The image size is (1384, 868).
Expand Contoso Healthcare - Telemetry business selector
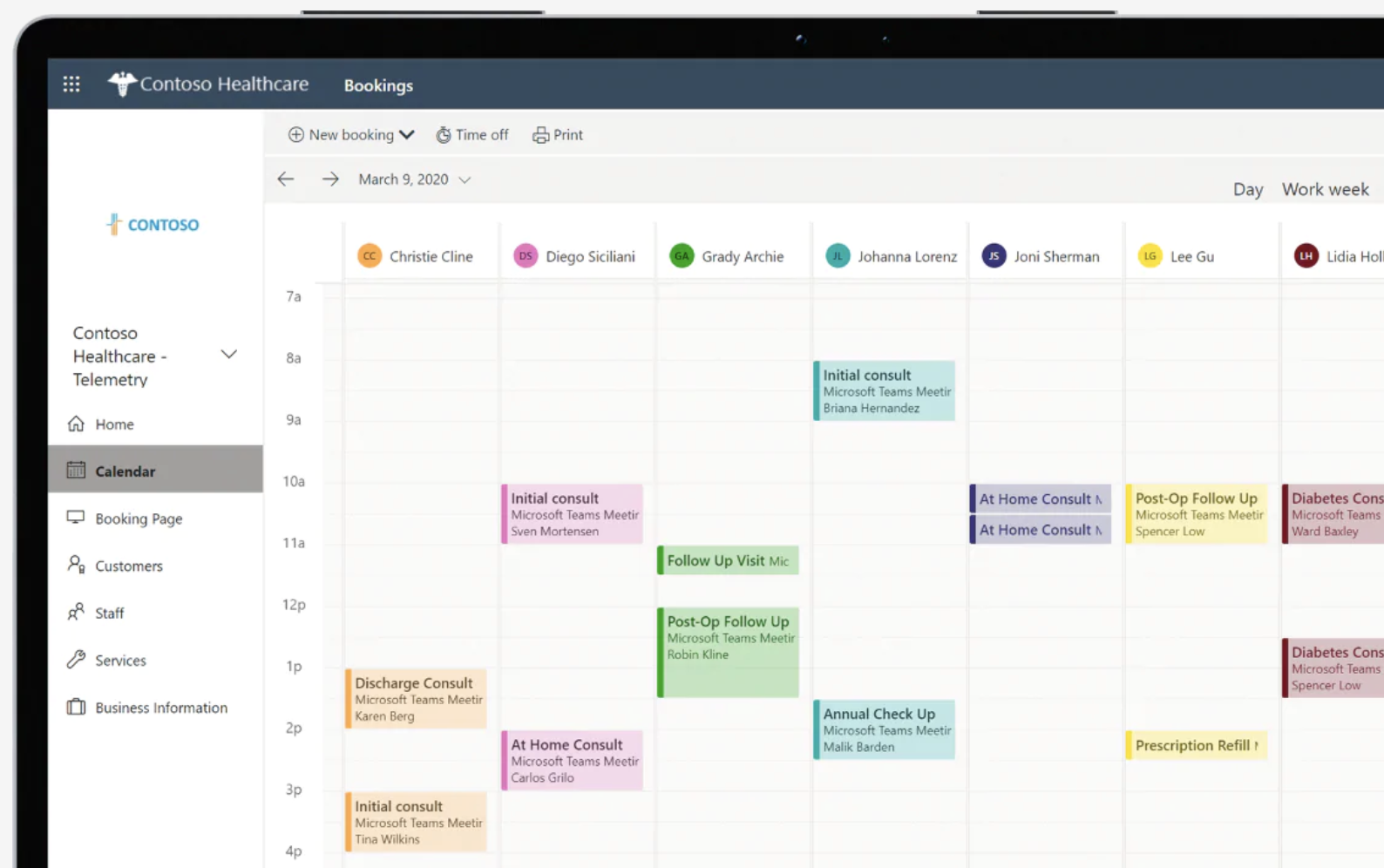229,355
